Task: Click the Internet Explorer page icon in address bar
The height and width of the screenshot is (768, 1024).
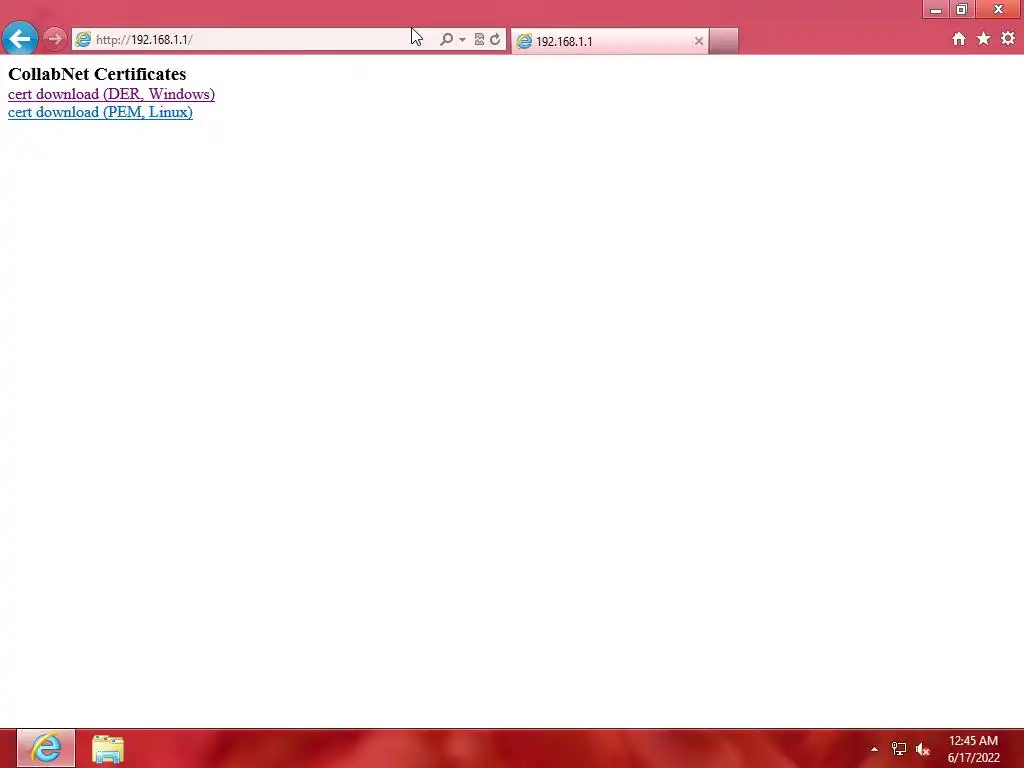Action: coord(83,39)
